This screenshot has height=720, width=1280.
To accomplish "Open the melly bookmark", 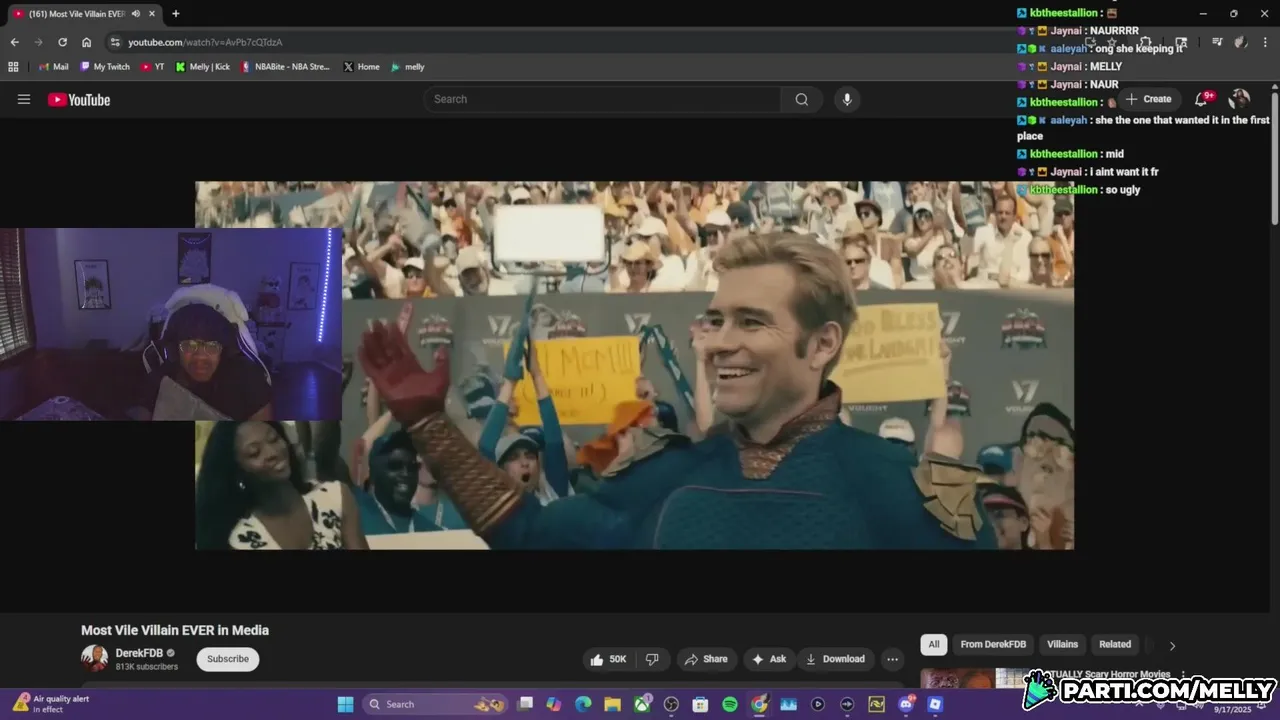I will [408, 67].
